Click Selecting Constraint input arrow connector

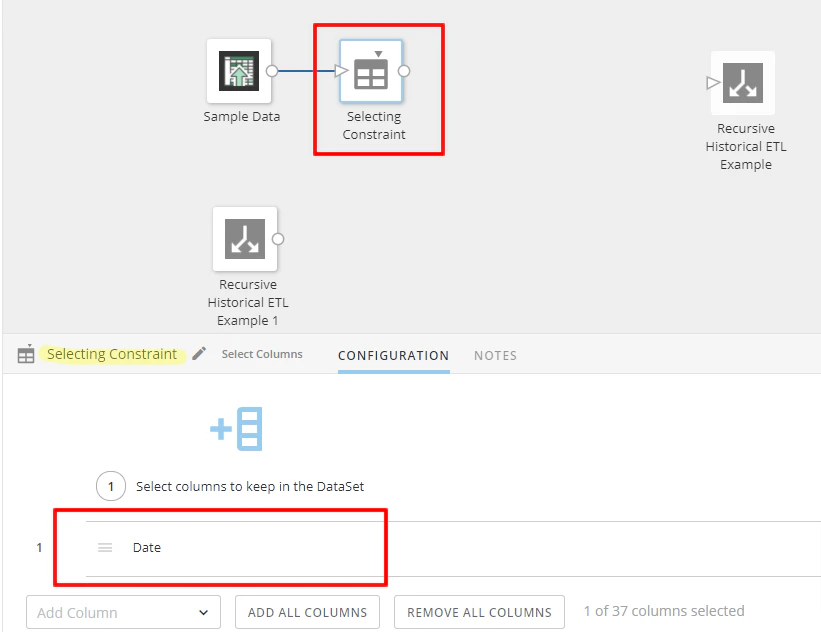(341, 70)
